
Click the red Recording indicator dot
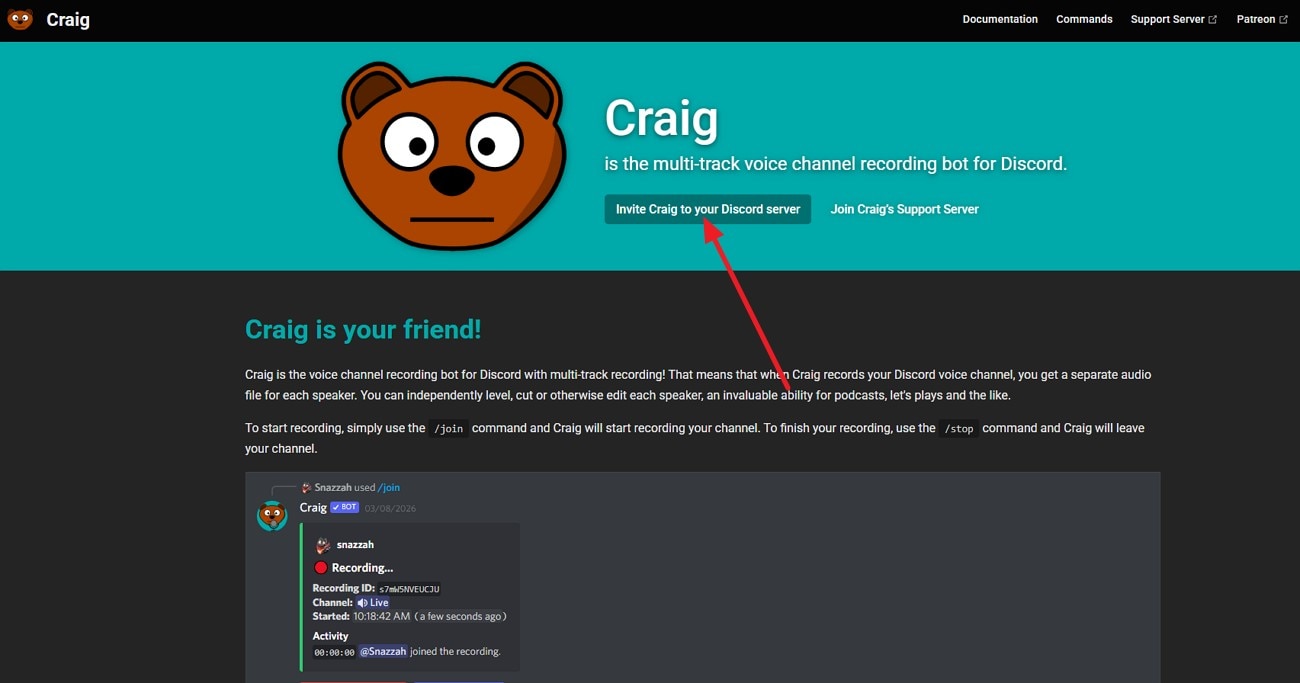tap(320, 567)
